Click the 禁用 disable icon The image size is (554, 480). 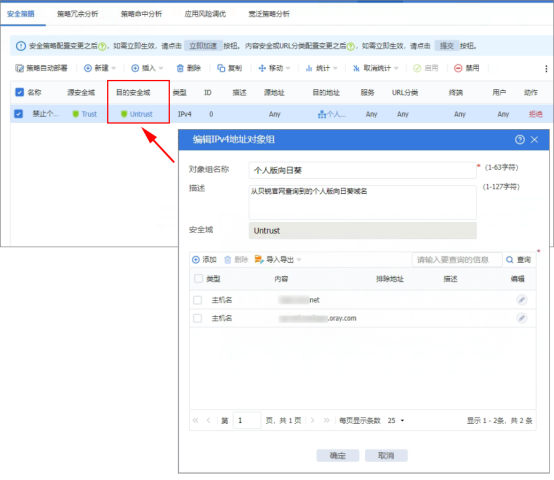coord(458,68)
